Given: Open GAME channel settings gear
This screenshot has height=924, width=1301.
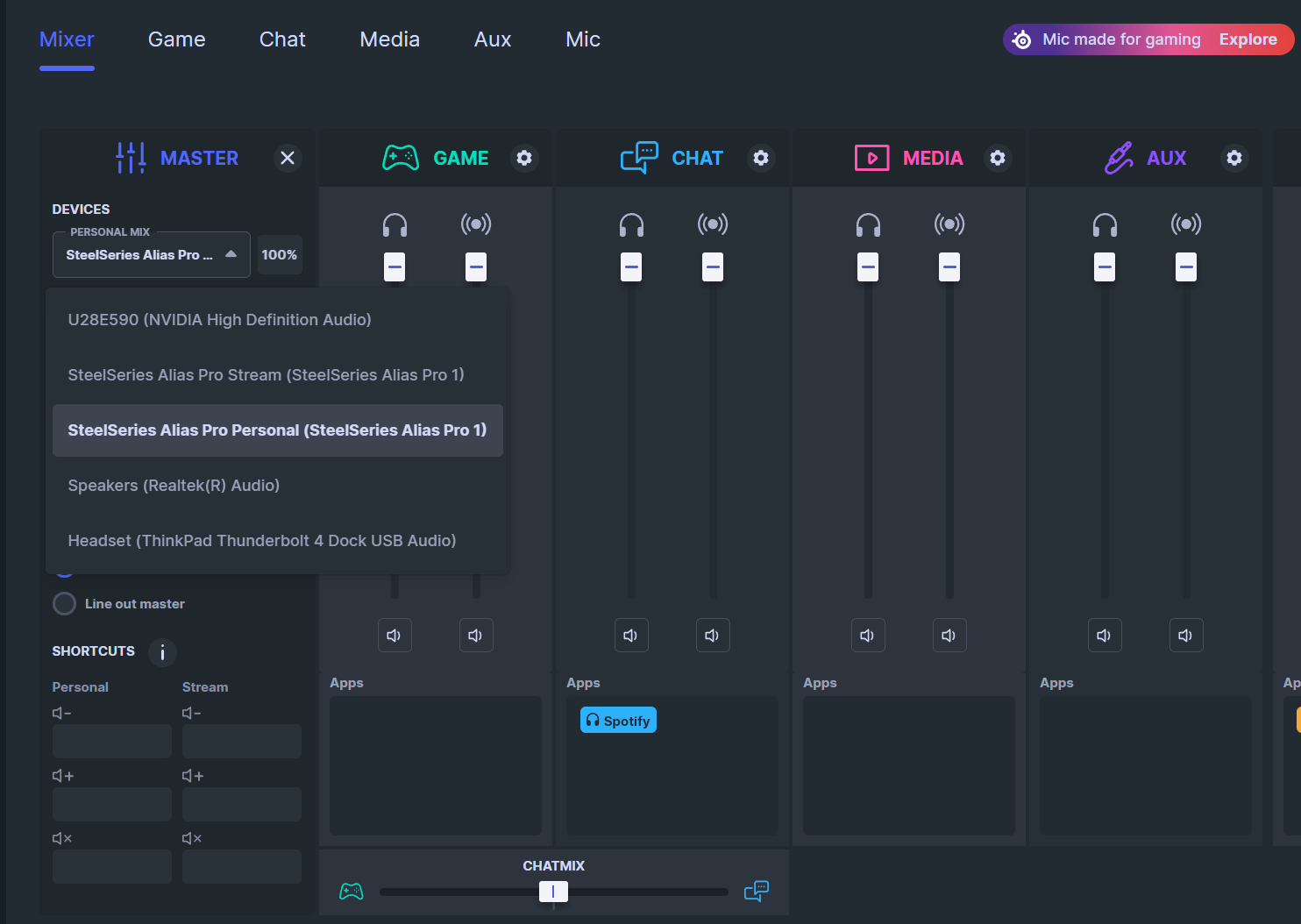Looking at the screenshot, I should [524, 158].
